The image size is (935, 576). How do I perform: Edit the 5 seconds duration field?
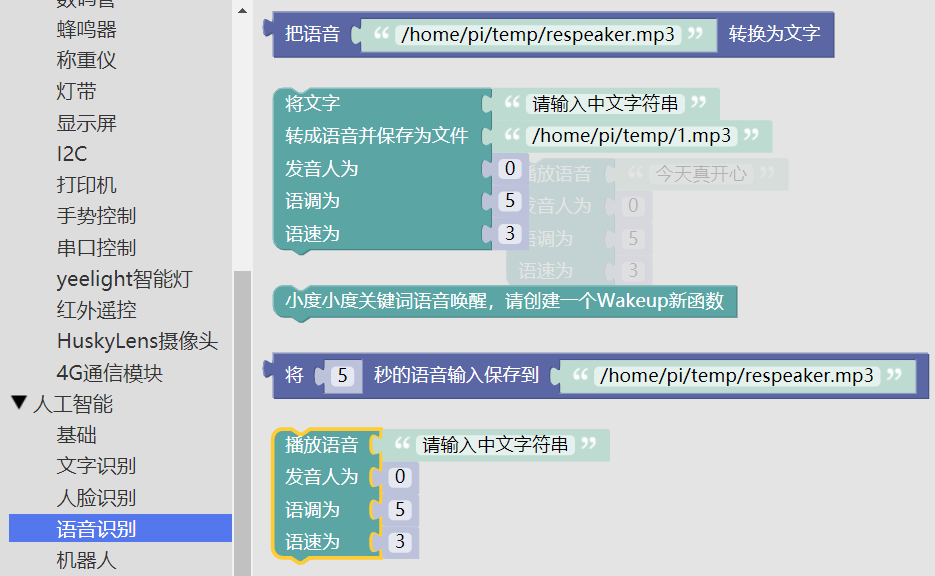click(343, 376)
